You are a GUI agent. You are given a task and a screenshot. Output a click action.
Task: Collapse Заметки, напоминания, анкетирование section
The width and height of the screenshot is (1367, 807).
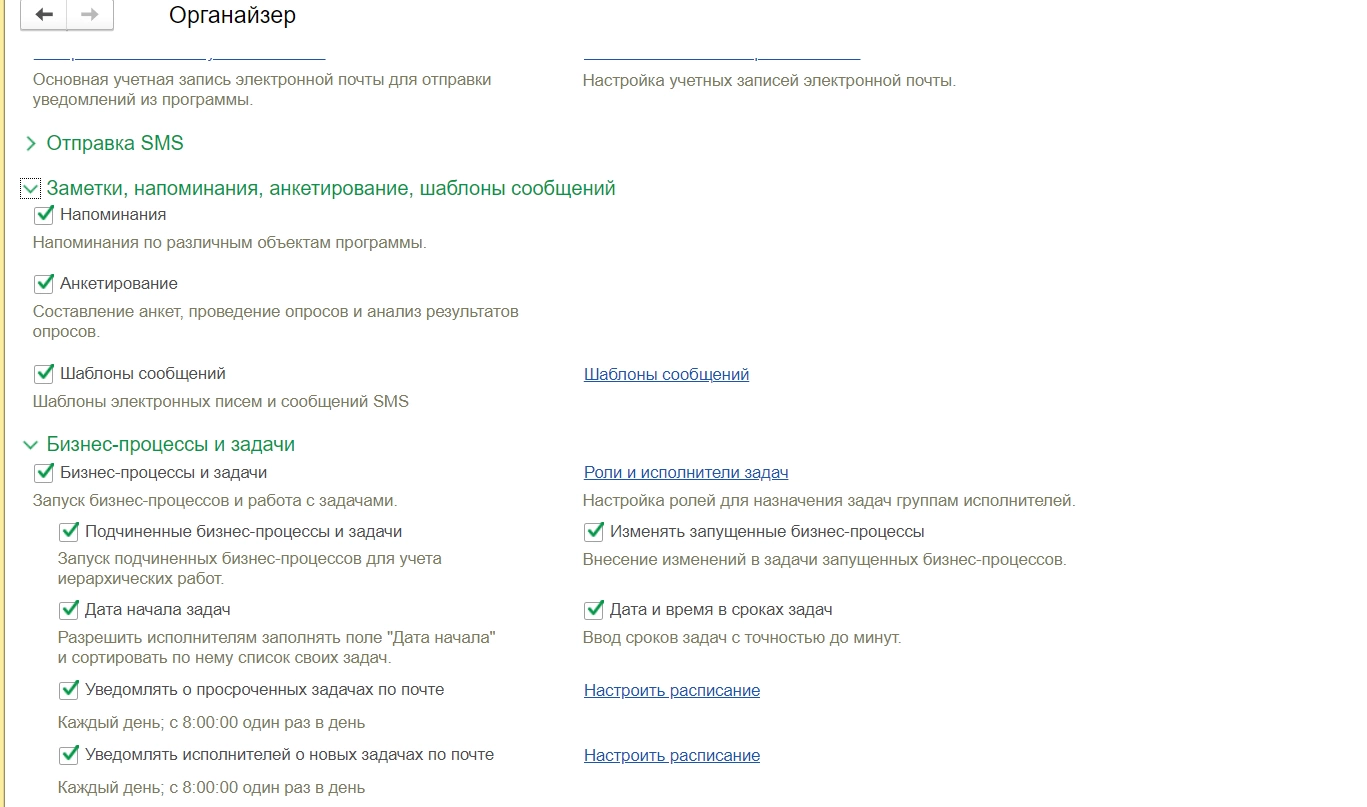(31, 188)
